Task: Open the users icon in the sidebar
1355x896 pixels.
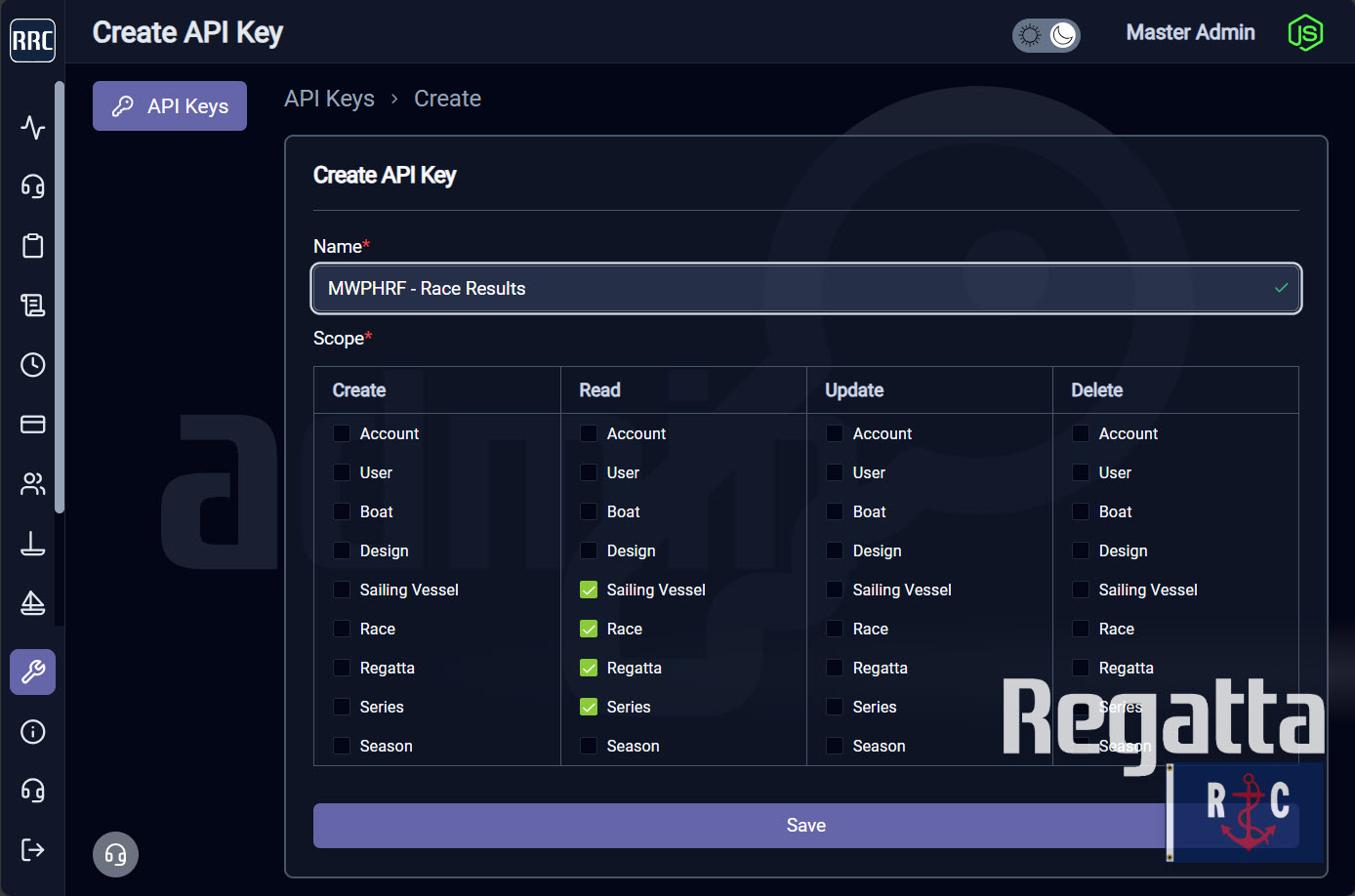Action: [32, 483]
